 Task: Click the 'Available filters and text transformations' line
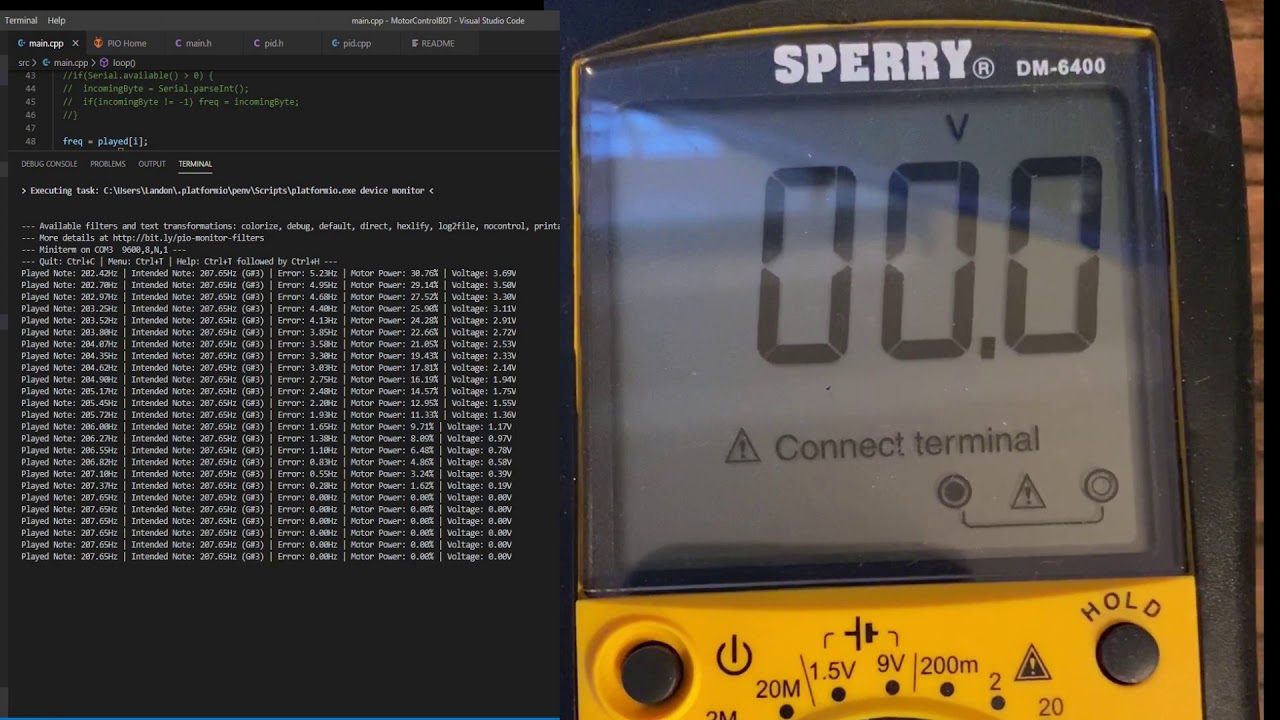pos(290,226)
